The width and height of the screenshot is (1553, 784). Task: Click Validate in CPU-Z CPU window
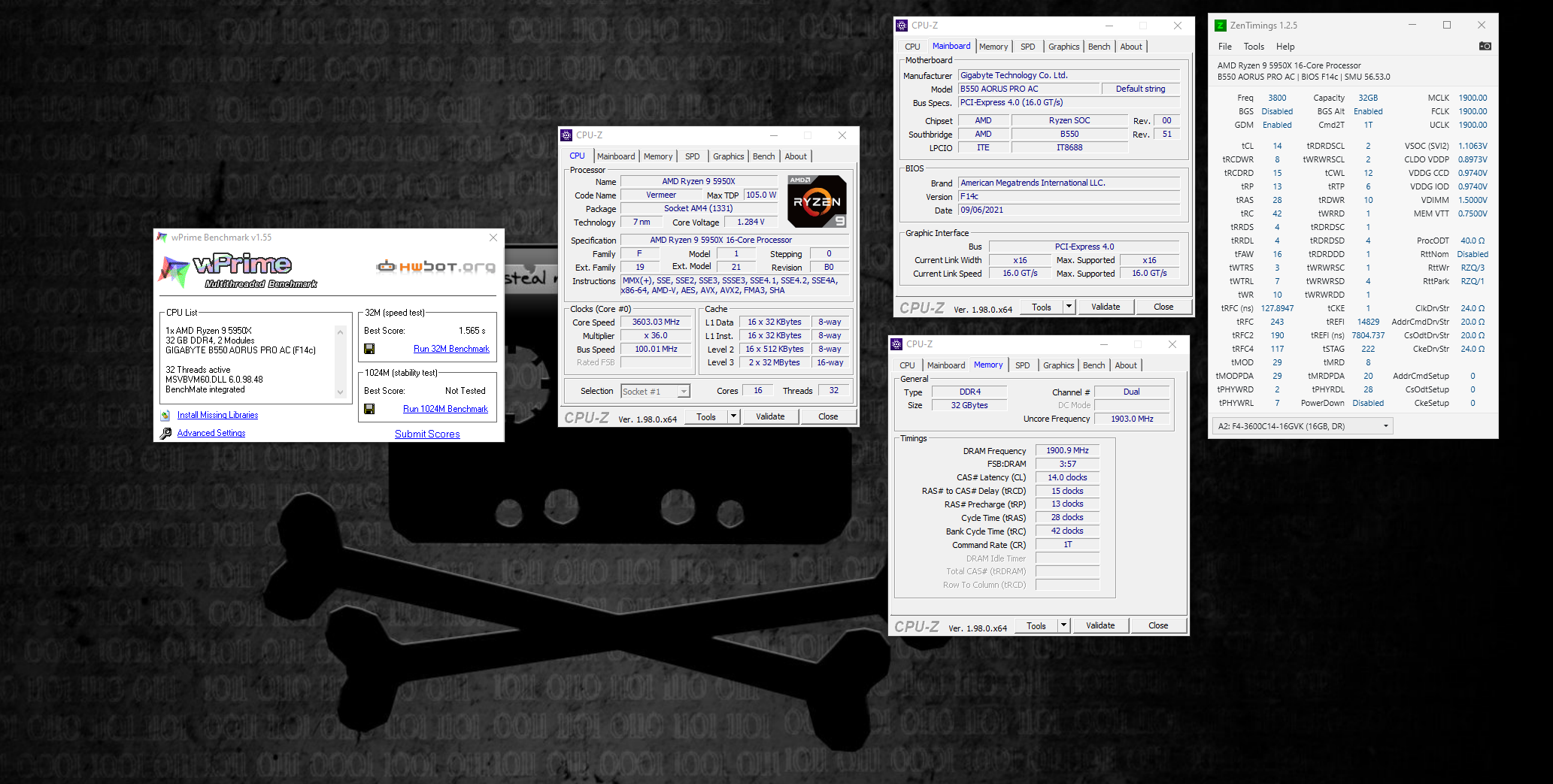pos(770,416)
